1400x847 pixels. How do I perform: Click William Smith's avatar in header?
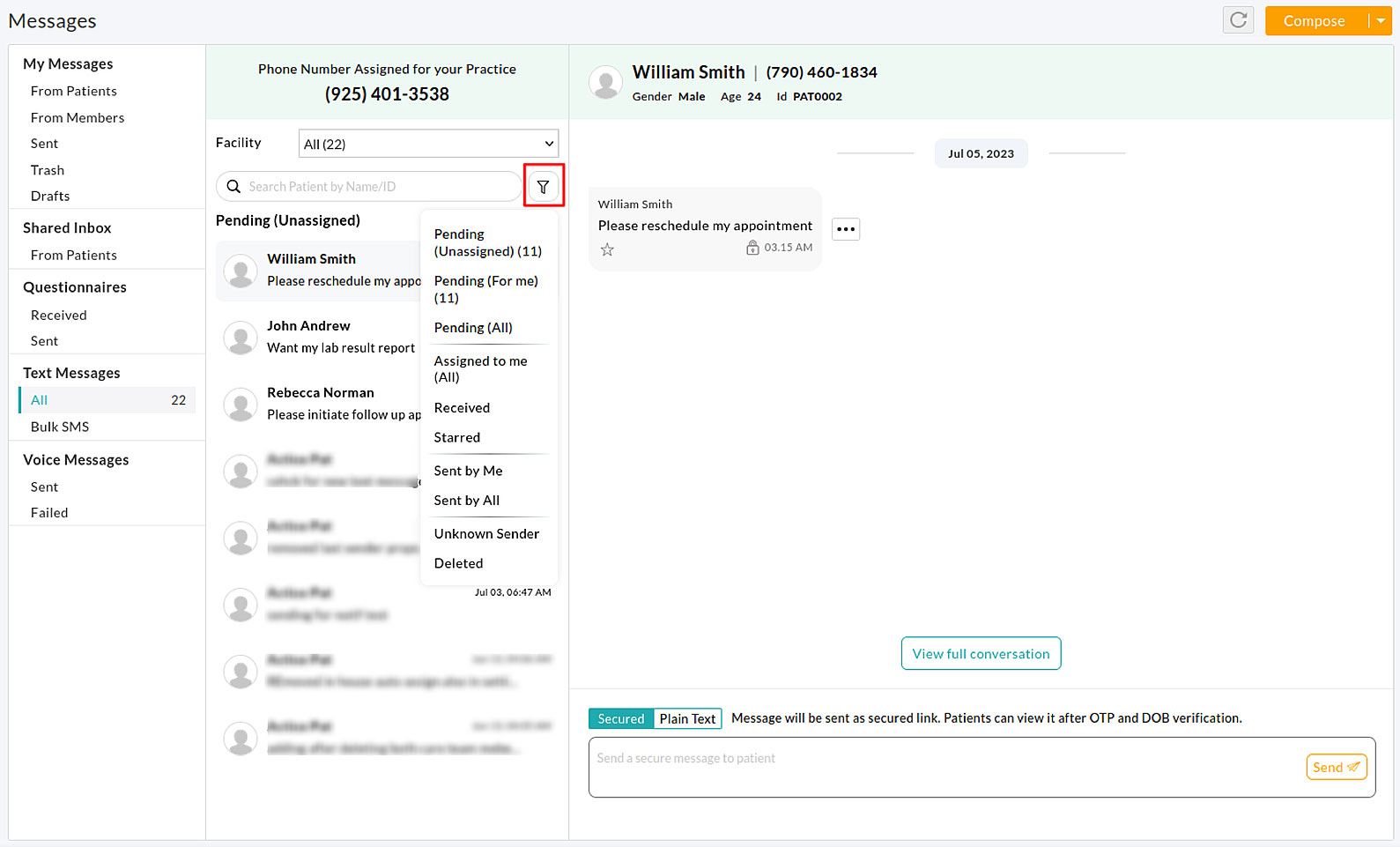pos(605,83)
